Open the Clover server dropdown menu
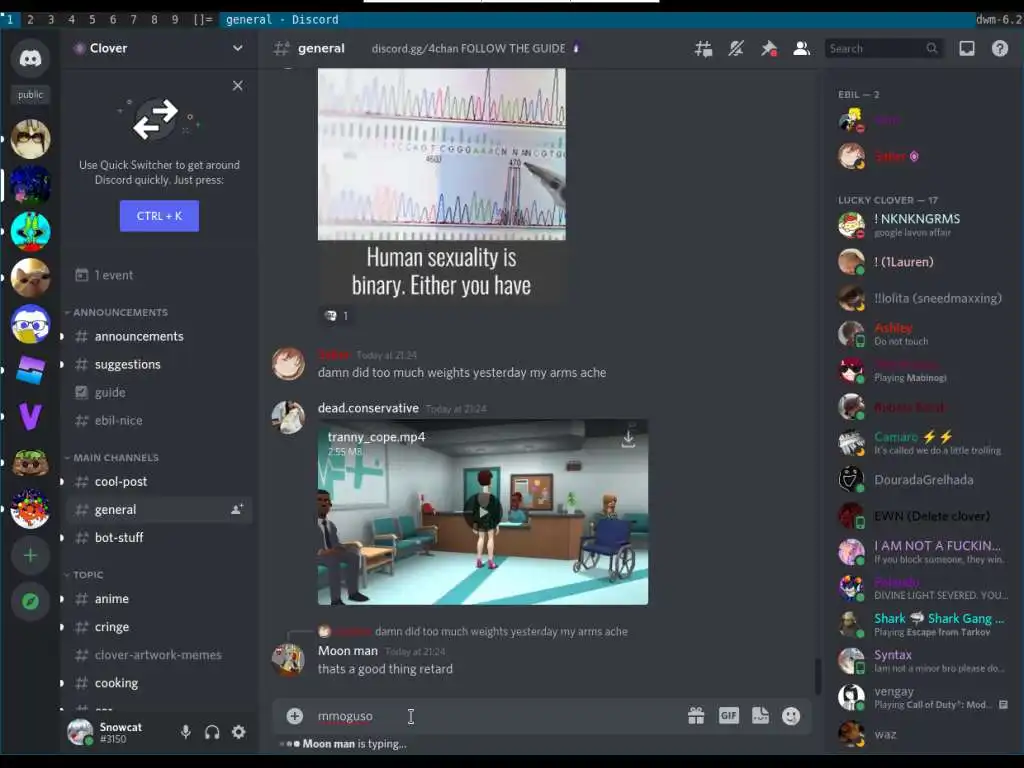This screenshot has width=1024, height=768. tap(159, 48)
